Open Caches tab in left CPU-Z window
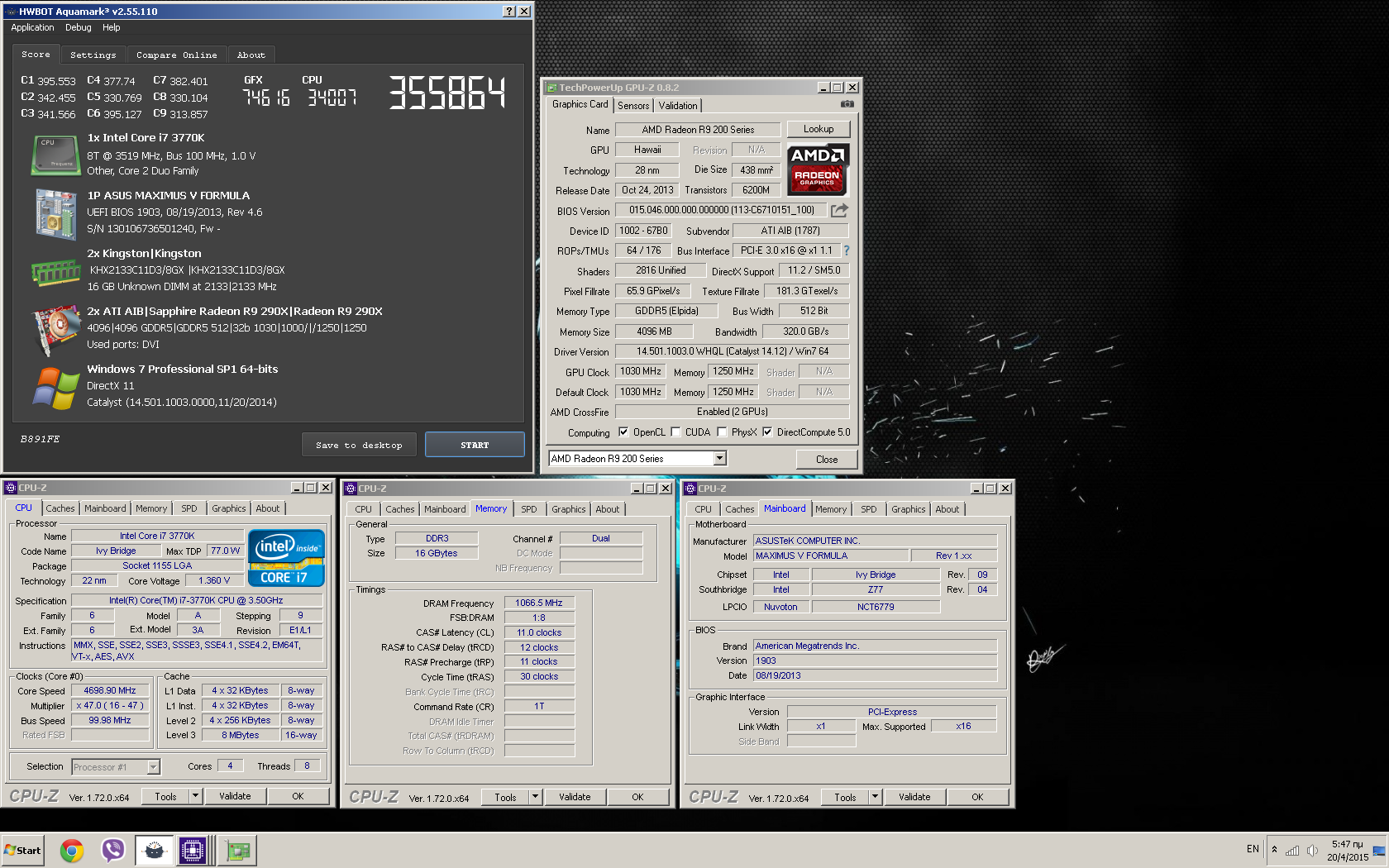Screen dimensions: 1389x868 (60, 508)
